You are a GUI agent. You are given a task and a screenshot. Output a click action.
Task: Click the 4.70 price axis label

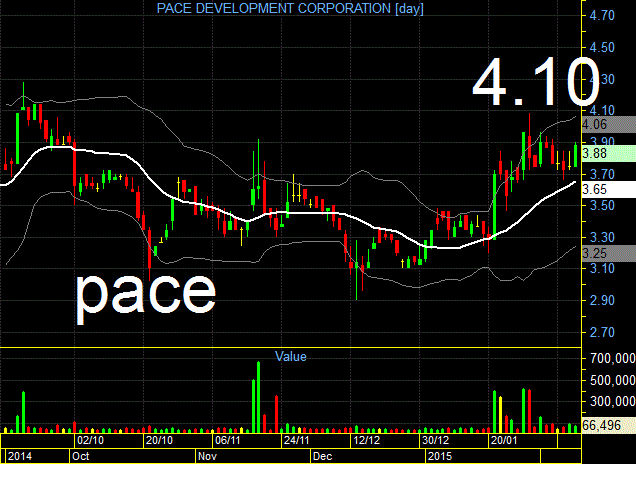point(602,16)
